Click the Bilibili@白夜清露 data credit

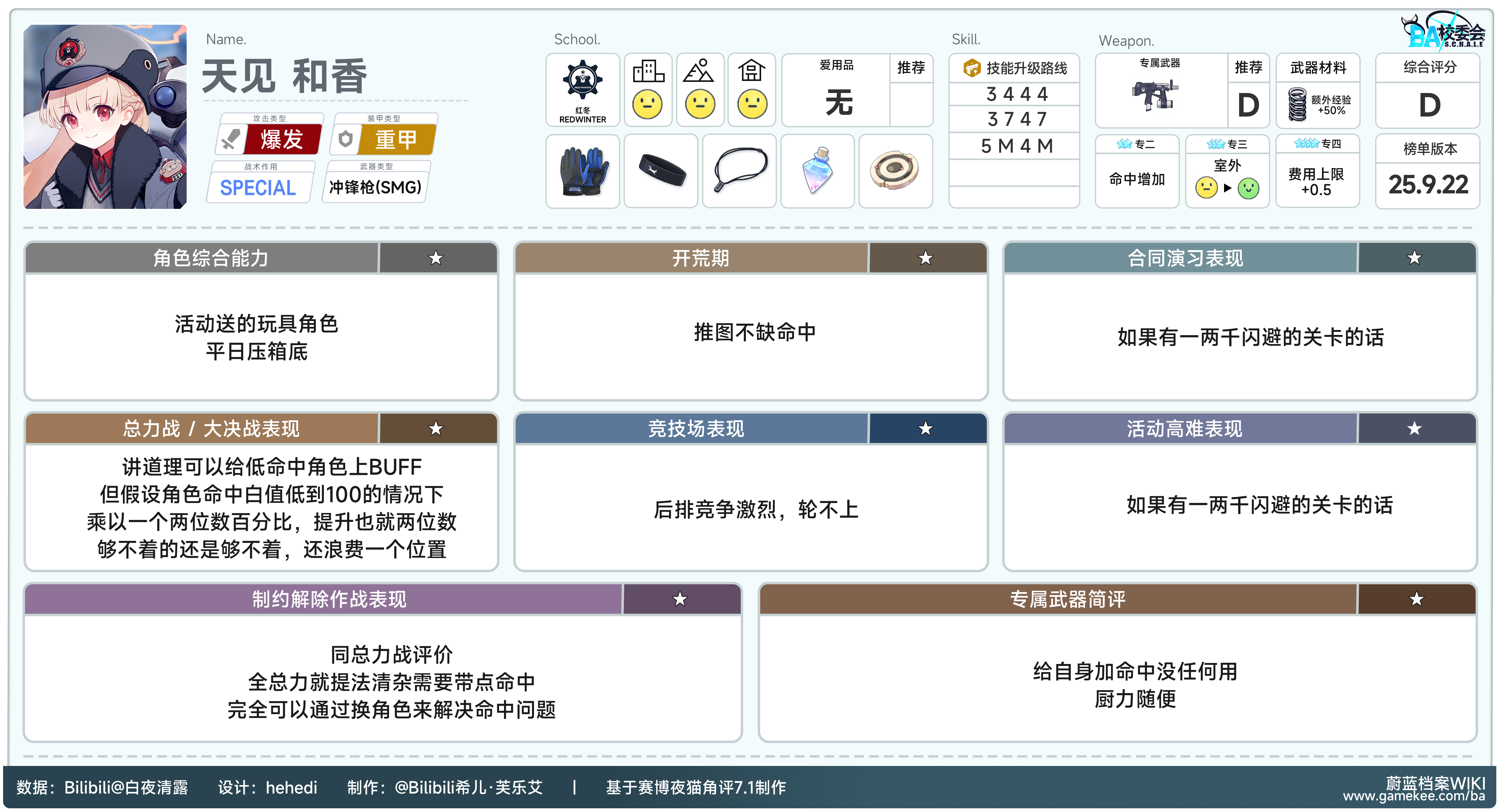point(126,788)
